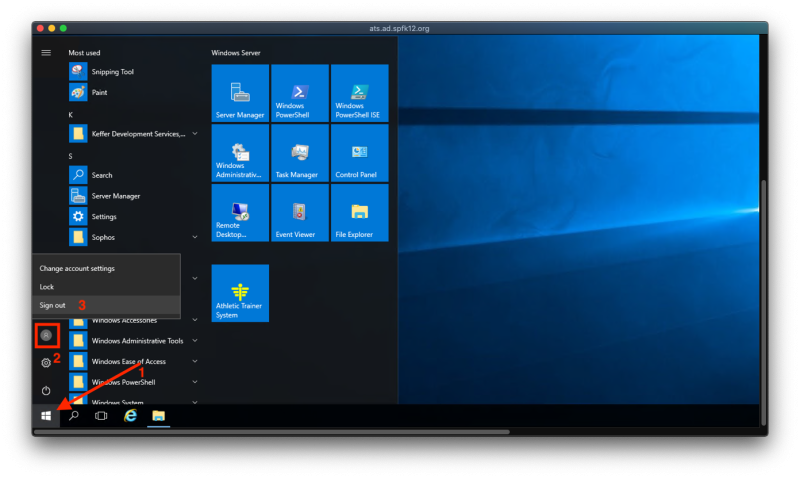This screenshot has height=478, width=800.
Task: Toggle the hamburger menu at top of Start
Action: click(x=45, y=52)
